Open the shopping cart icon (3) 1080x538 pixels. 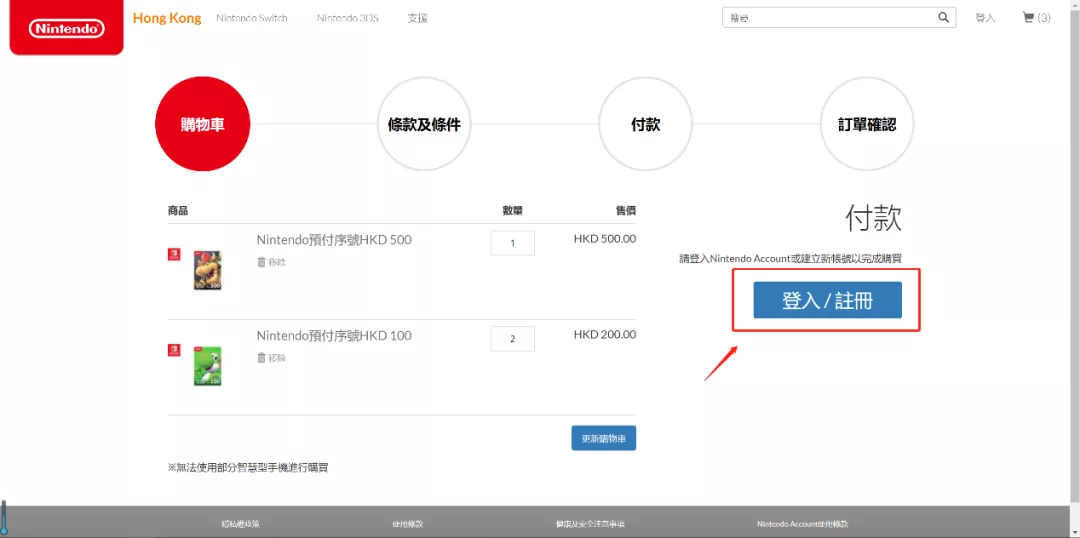click(1037, 18)
